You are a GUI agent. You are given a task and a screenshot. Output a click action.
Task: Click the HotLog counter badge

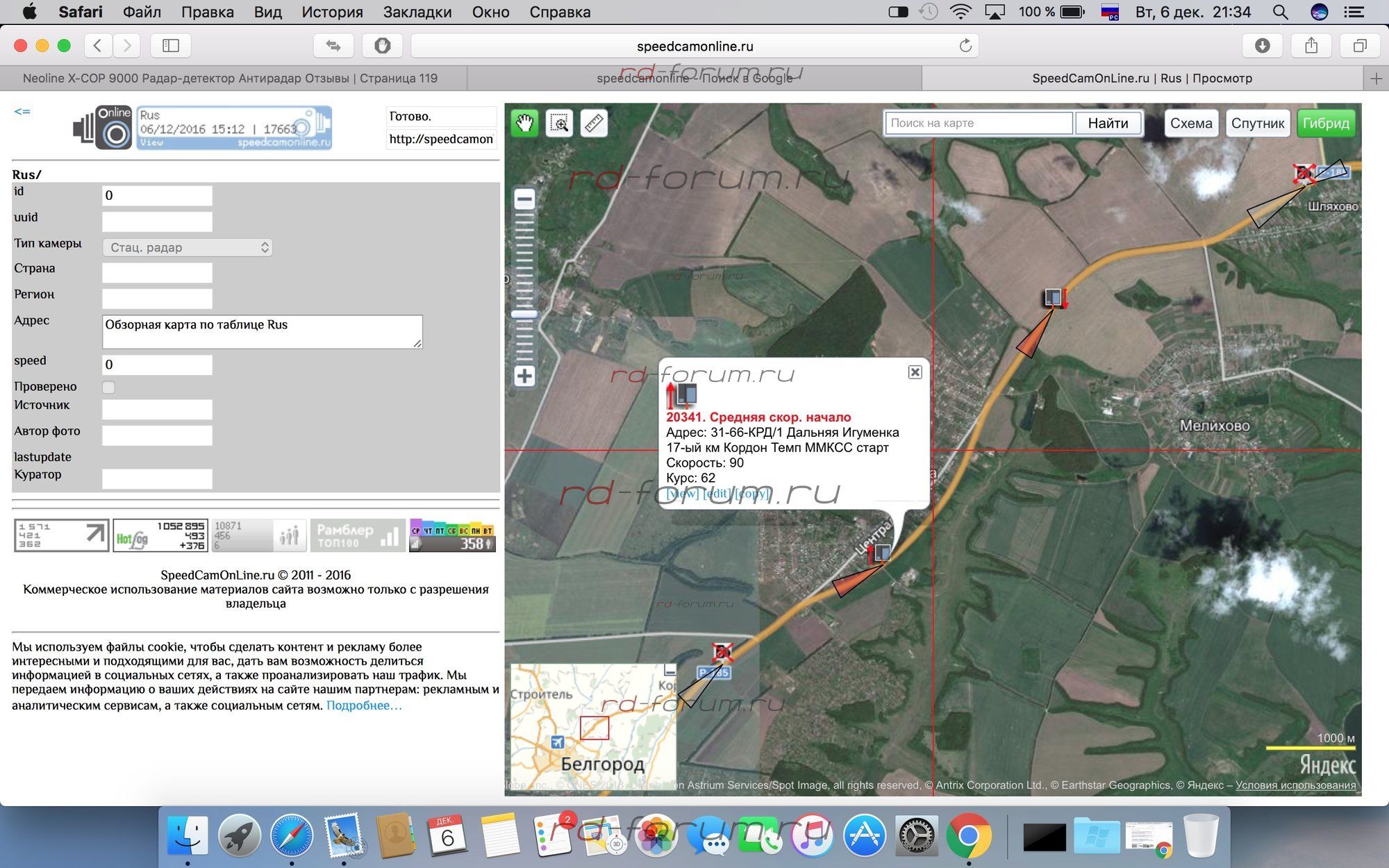click(x=160, y=535)
